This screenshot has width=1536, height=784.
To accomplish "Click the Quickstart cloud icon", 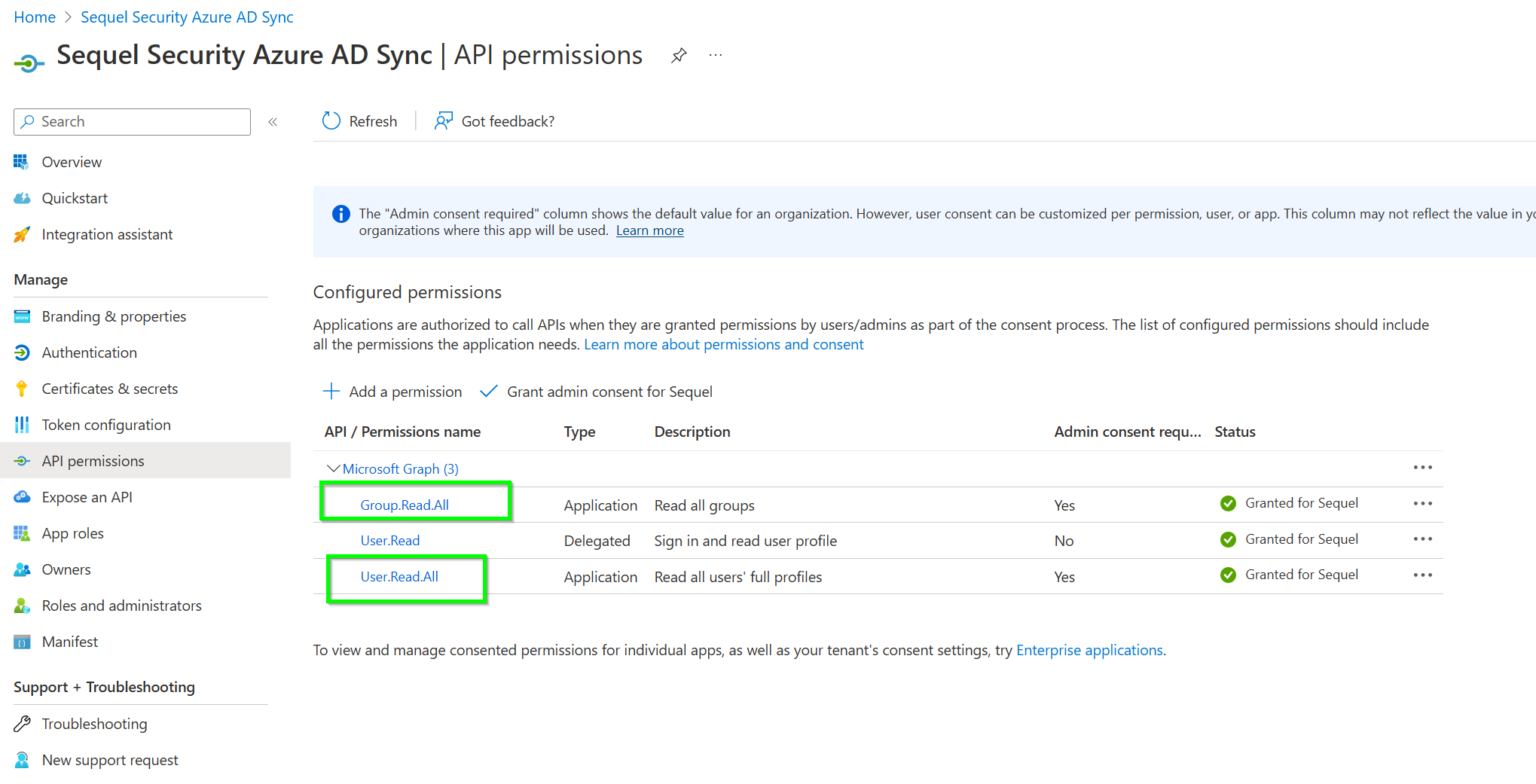I will coord(22,198).
